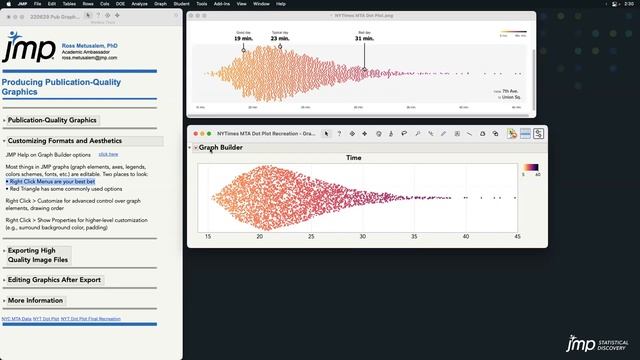Image resolution: width=640 pixels, height=360 pixels.
Task: Select the Lasso tool in Graph Builder toolbar
Action: pos(404,134)
